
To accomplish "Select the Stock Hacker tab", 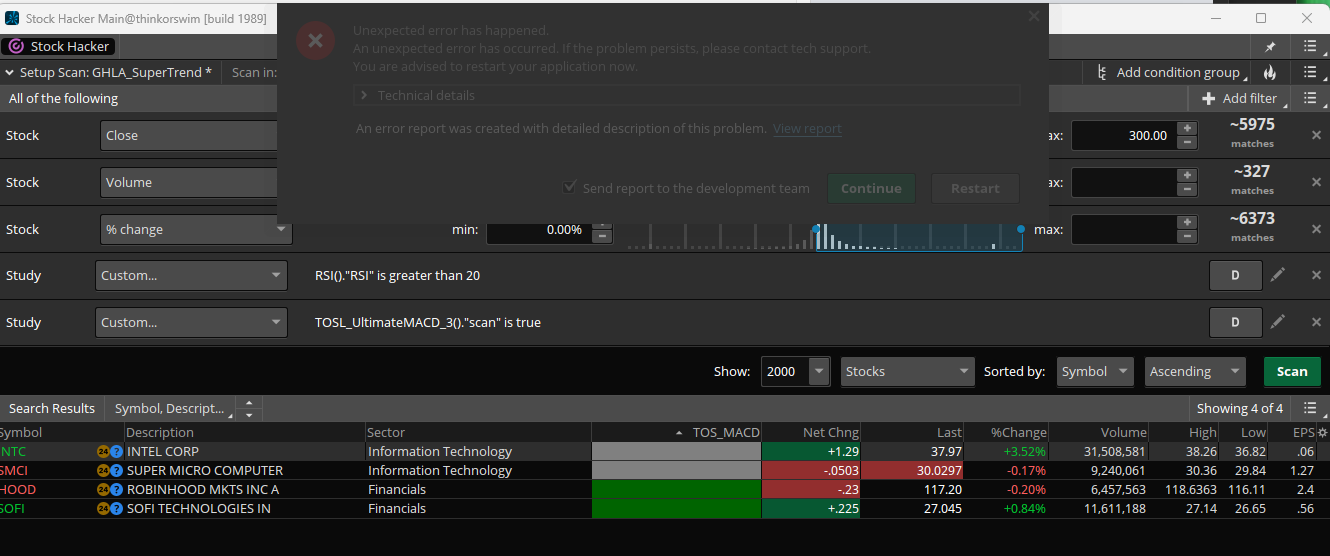I will pyautogui.click(x=60, y=46).
